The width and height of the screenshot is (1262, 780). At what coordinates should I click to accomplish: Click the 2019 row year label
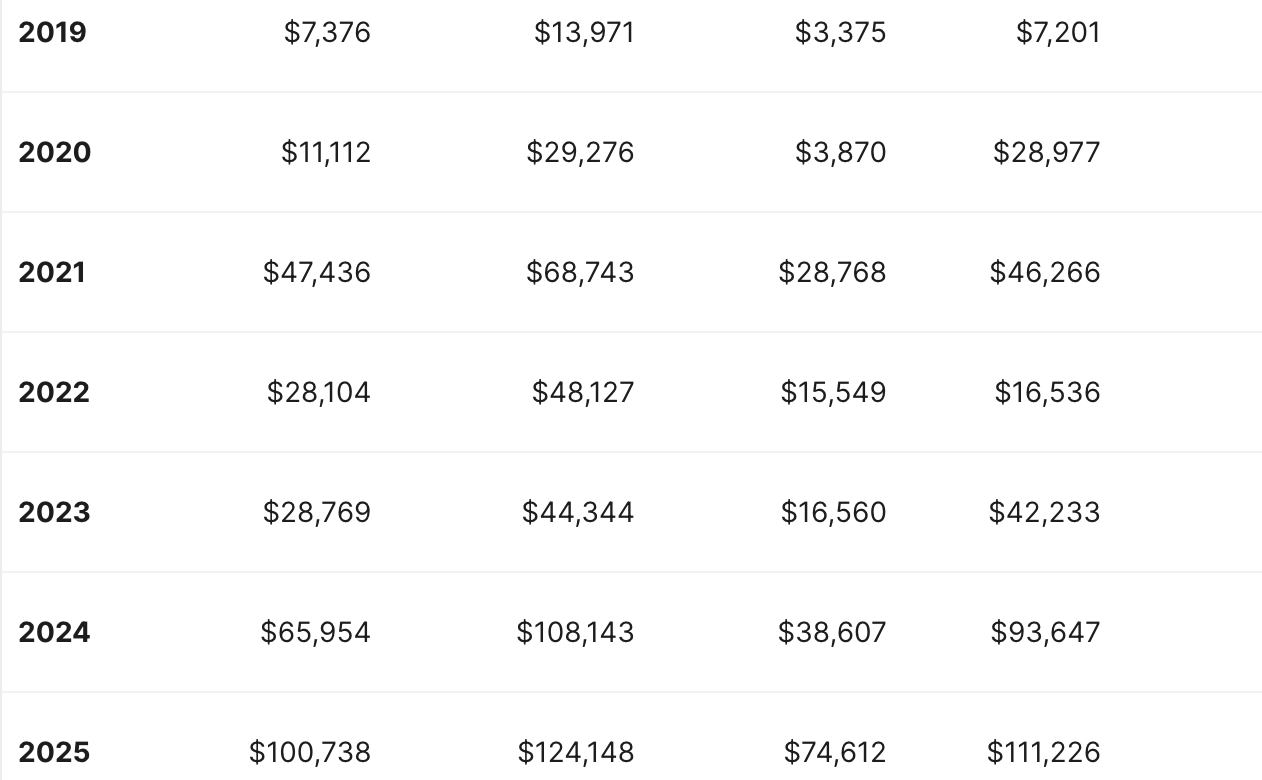click(x=52, y=32)
